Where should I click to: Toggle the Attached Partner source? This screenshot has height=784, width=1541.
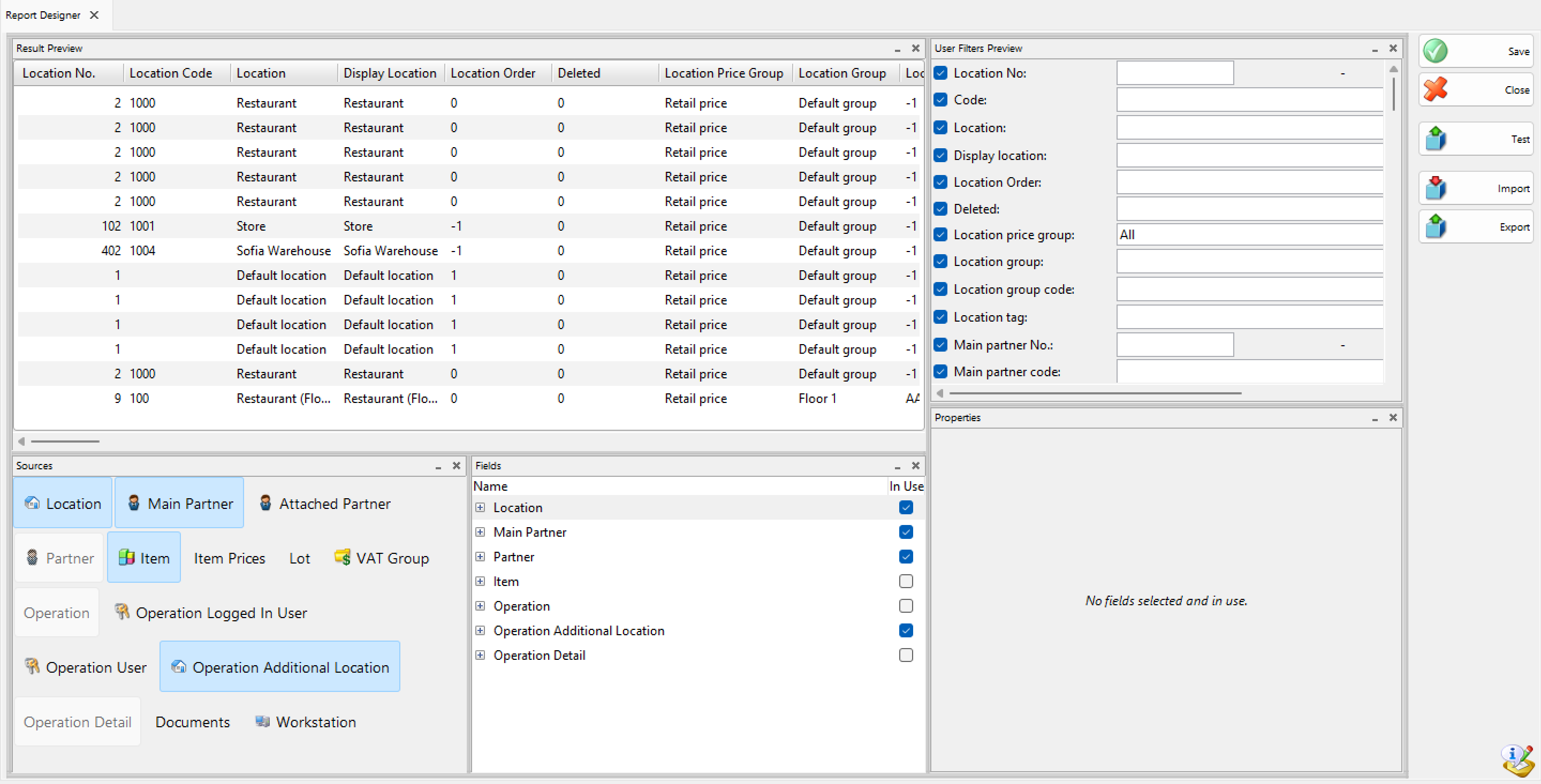(325, 504)
